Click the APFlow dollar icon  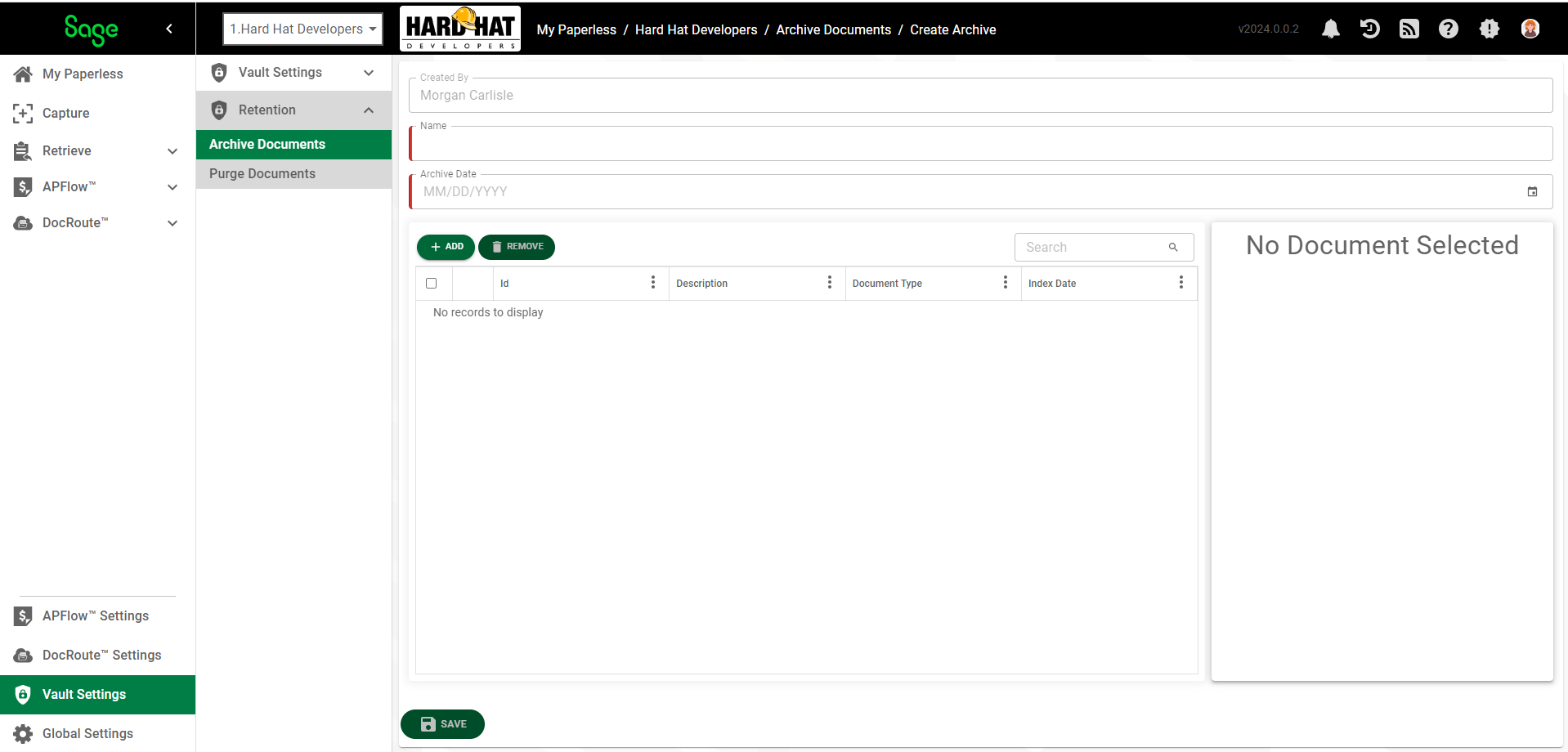point(23,186)
